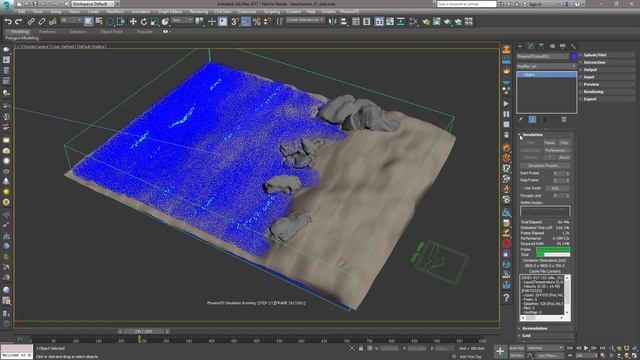Activate the Select Object tool
The height and width of the screenshot is (360, 640).
[88, 22]
